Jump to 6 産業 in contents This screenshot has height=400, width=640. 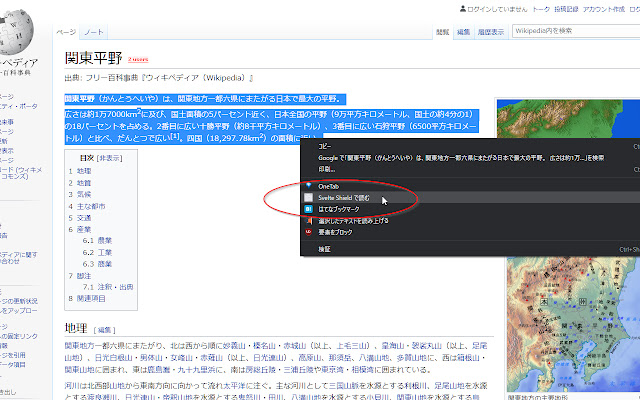coord(80,229)
